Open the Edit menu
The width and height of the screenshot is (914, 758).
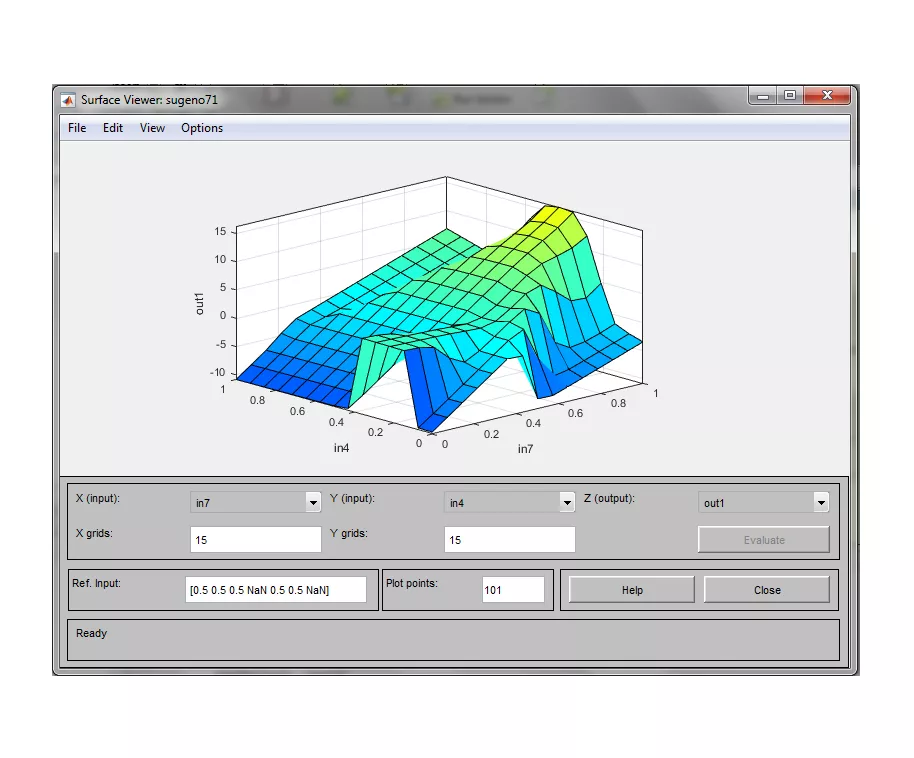pos(113,128)
